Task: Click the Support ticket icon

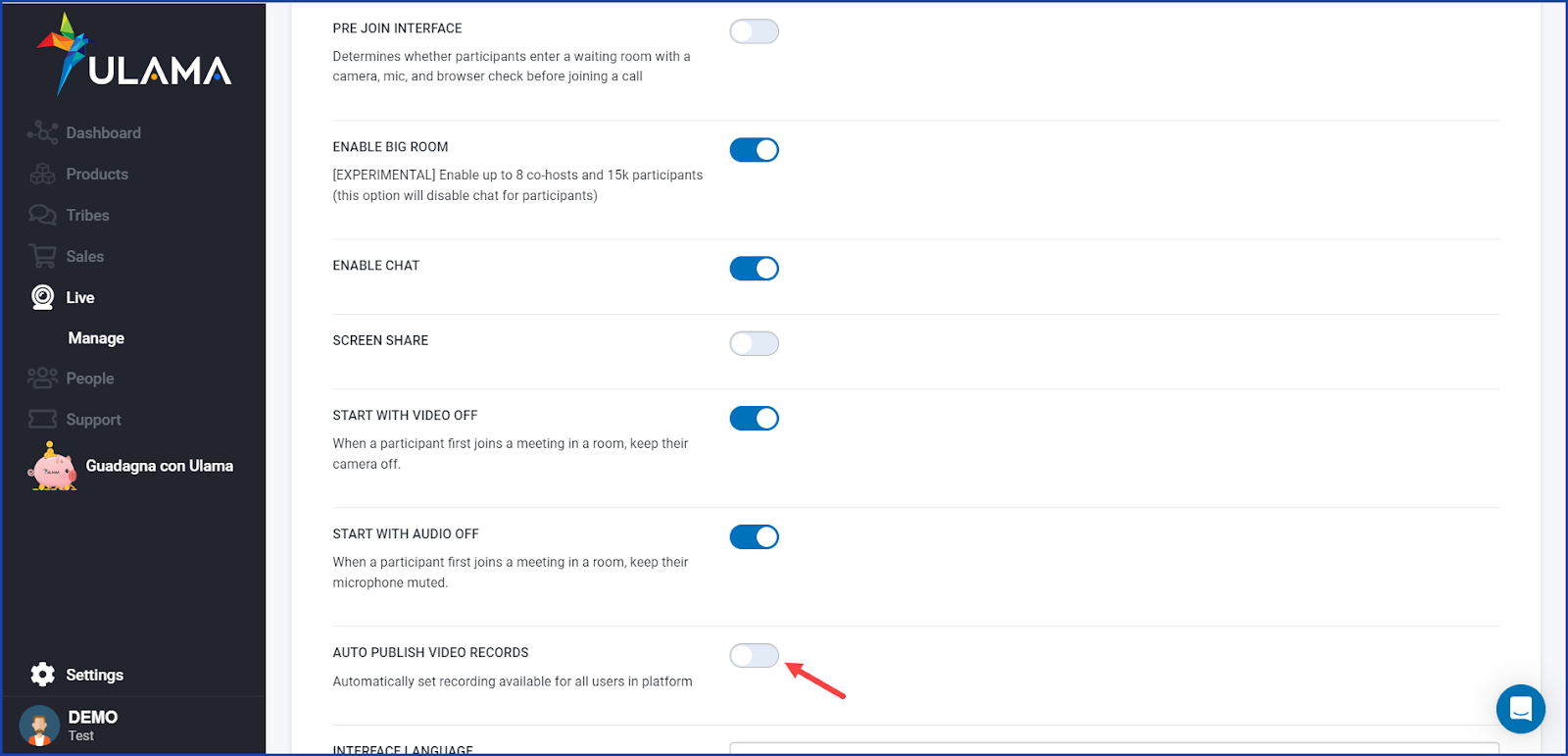Action: 43,419
